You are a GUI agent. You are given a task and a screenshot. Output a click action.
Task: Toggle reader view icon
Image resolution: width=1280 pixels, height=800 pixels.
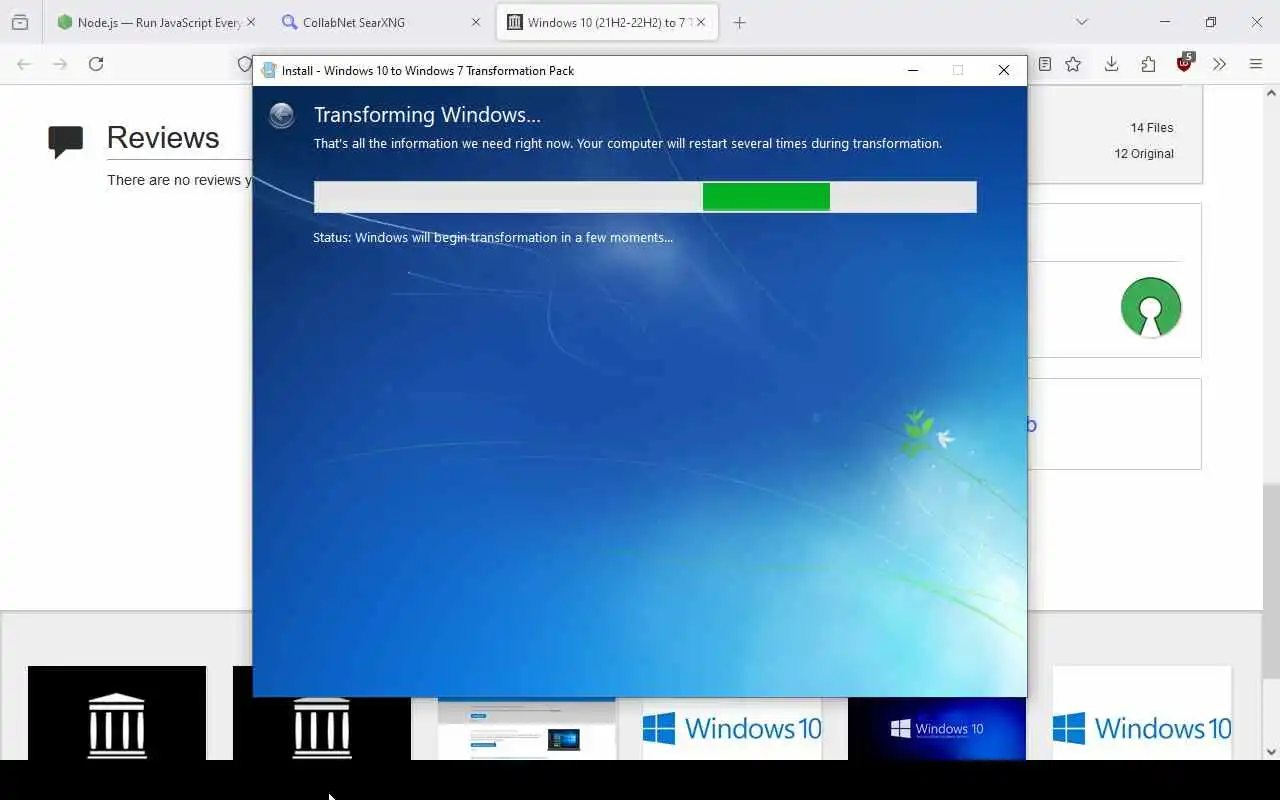click(1044, 64)
